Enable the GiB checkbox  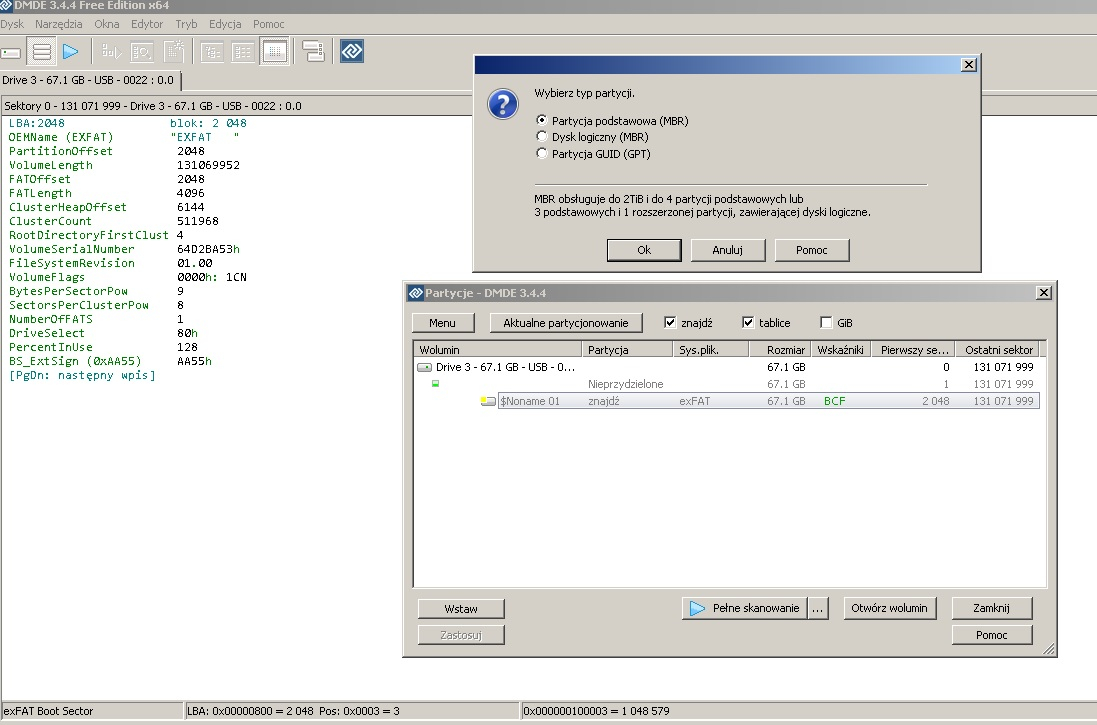[x=826, y=323]
